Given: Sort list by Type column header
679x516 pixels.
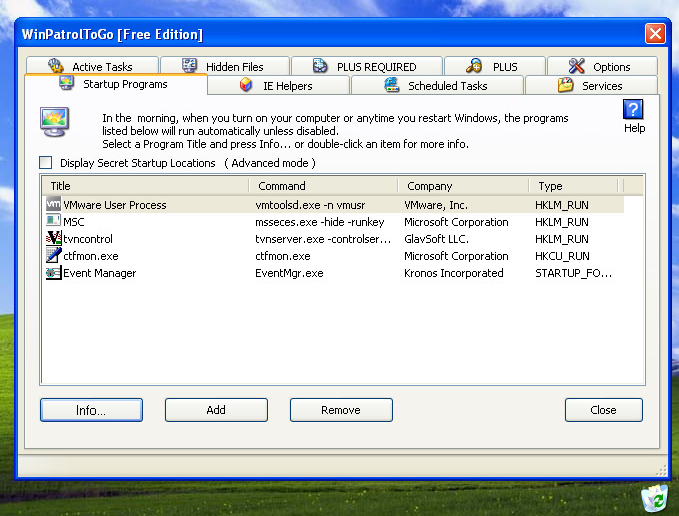Looking at the screenshot, I should pyautogui.click(x=573, y=186).
